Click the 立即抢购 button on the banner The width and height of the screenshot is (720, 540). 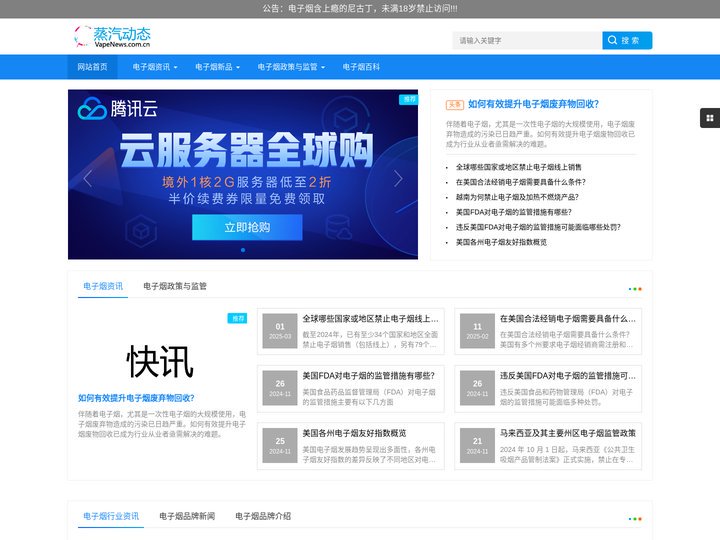click(247, 227)
